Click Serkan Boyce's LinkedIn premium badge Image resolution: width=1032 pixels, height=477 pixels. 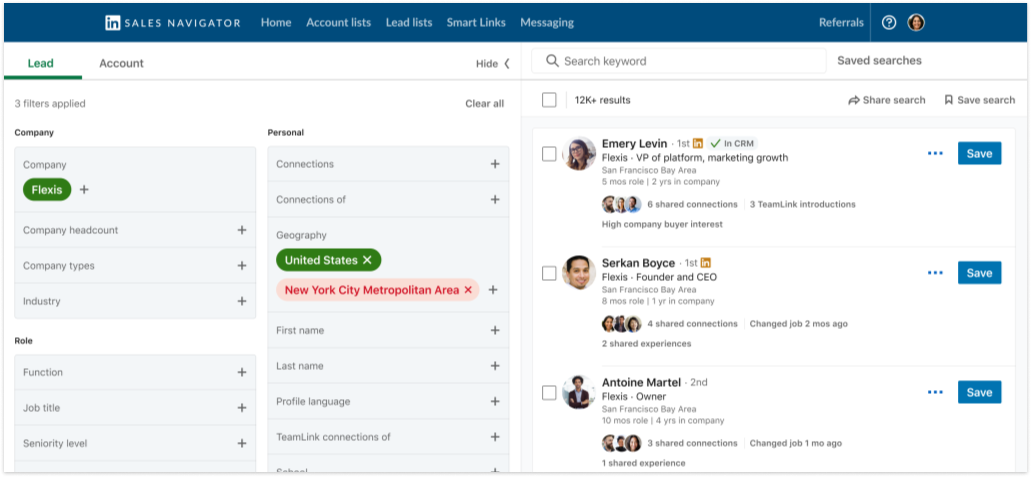pos(706,263)
